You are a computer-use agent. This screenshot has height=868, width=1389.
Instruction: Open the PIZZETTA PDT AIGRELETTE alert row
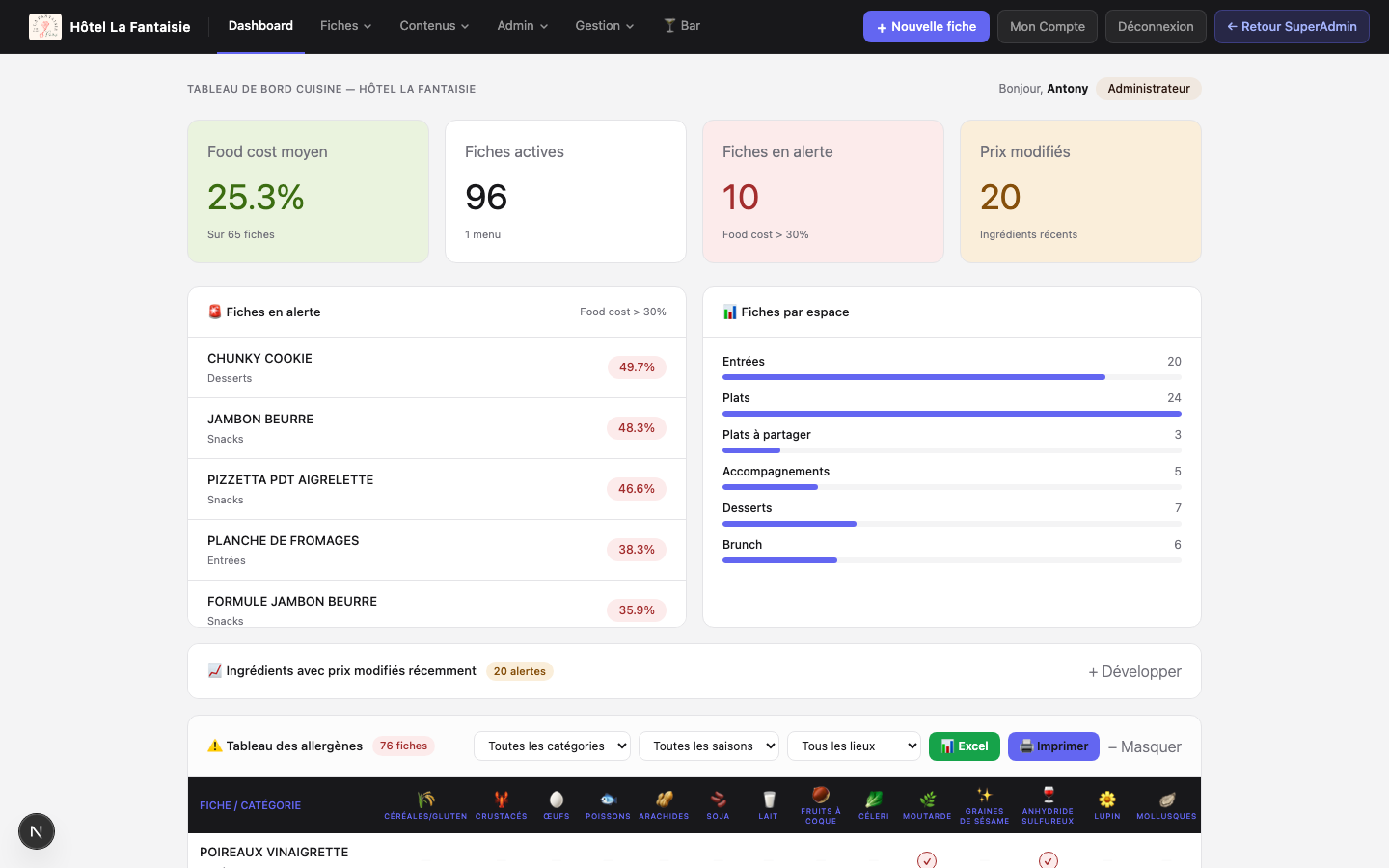coord(437,489)
